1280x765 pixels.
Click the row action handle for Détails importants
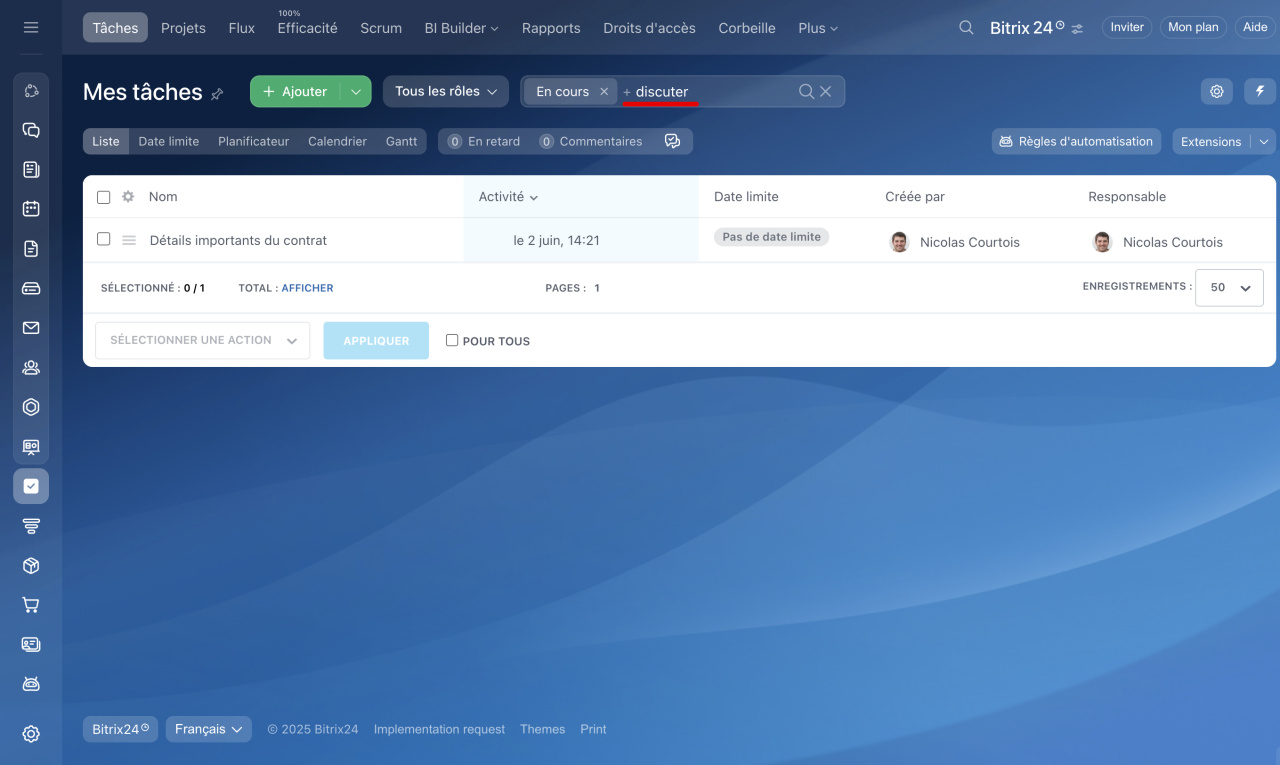(x=129, y=240)
